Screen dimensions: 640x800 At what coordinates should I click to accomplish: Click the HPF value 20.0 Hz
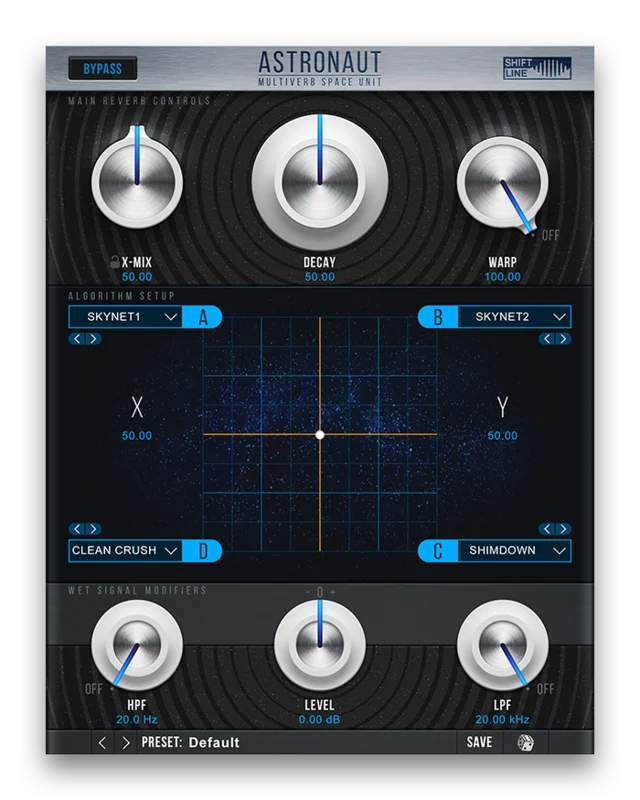137,719
